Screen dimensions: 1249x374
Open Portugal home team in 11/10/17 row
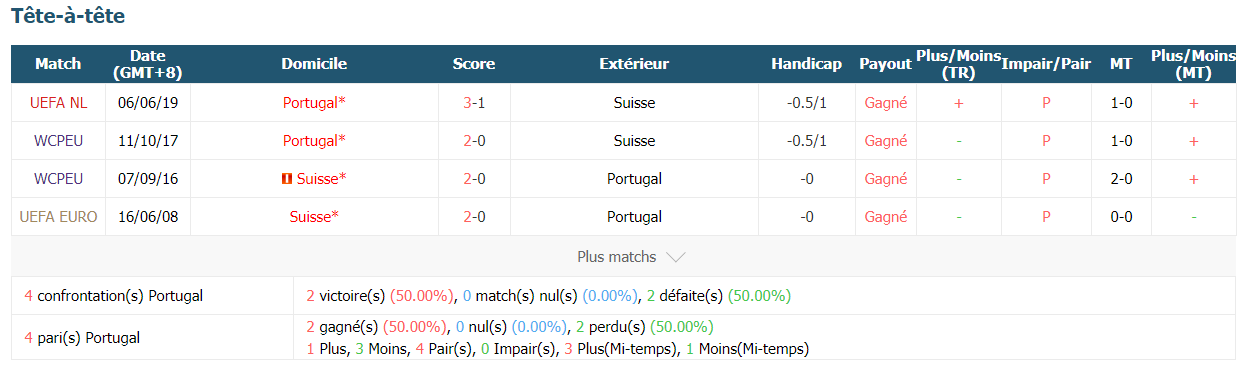[314, 141]
